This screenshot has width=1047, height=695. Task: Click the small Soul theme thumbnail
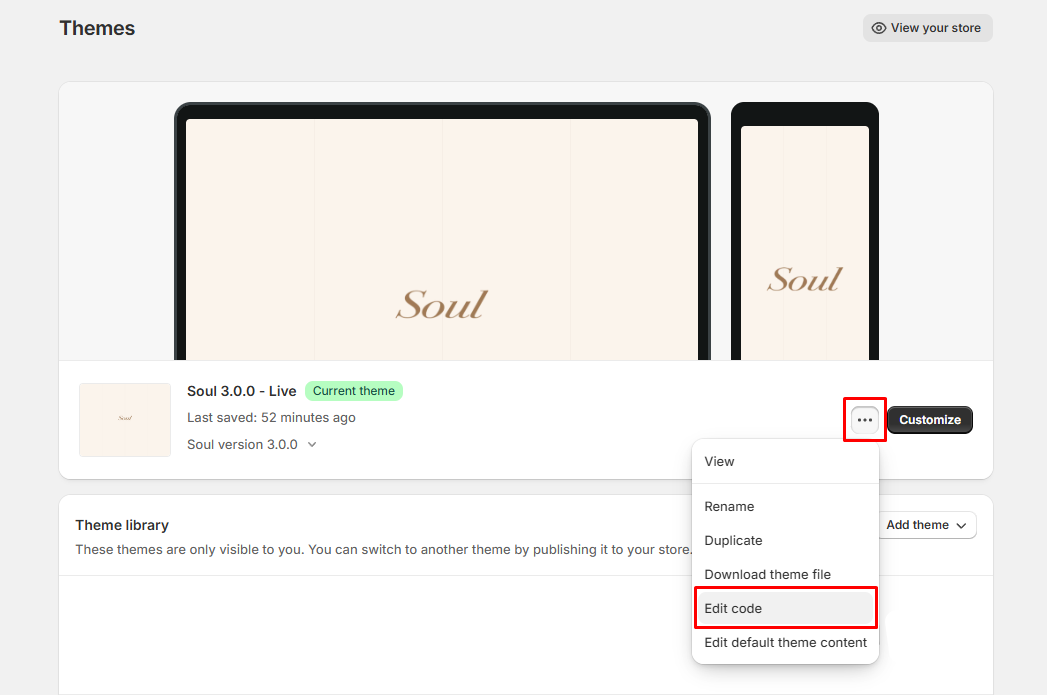point(125,420)
